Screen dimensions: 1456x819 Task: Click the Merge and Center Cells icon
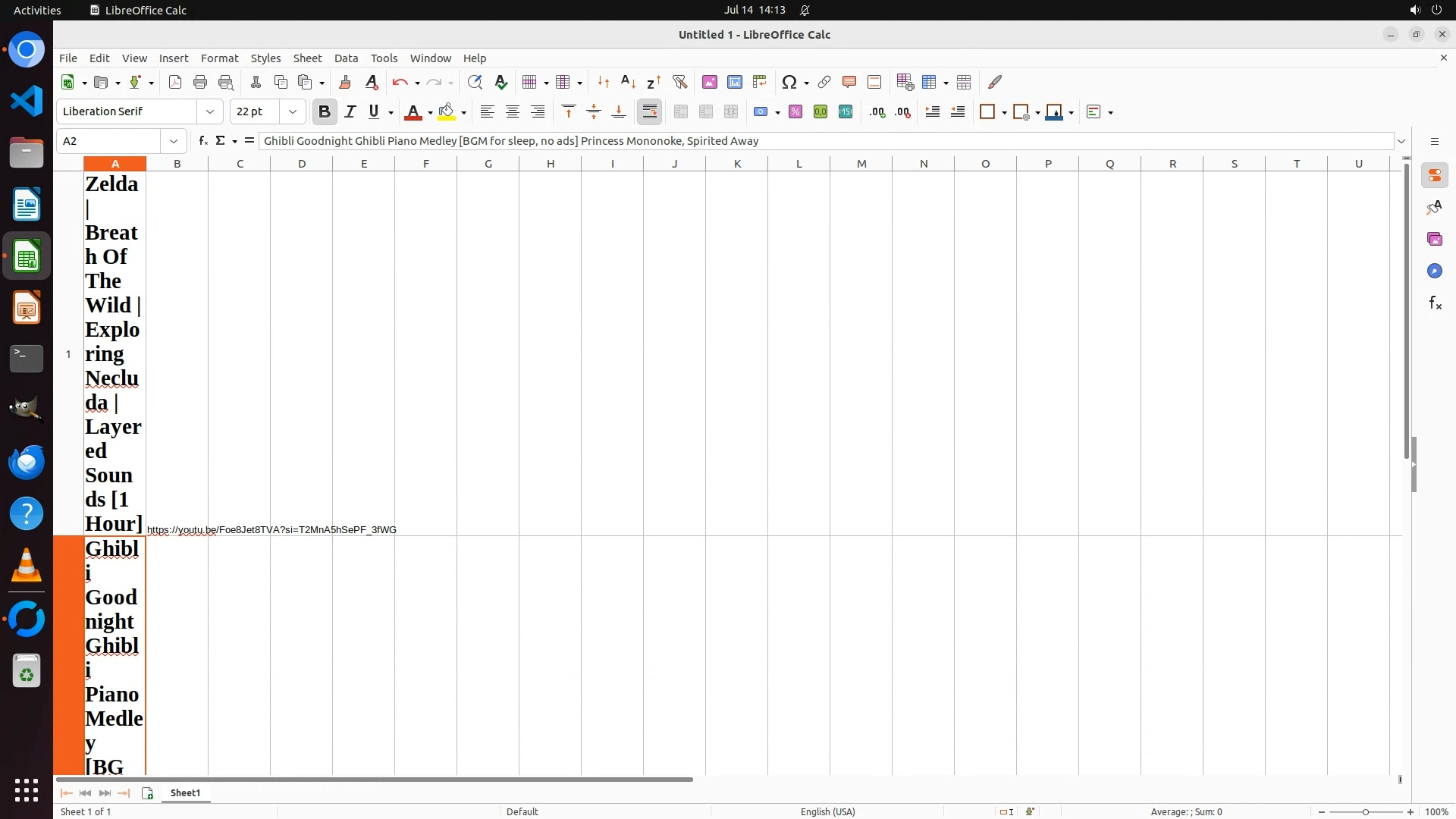tap(681, 111)
